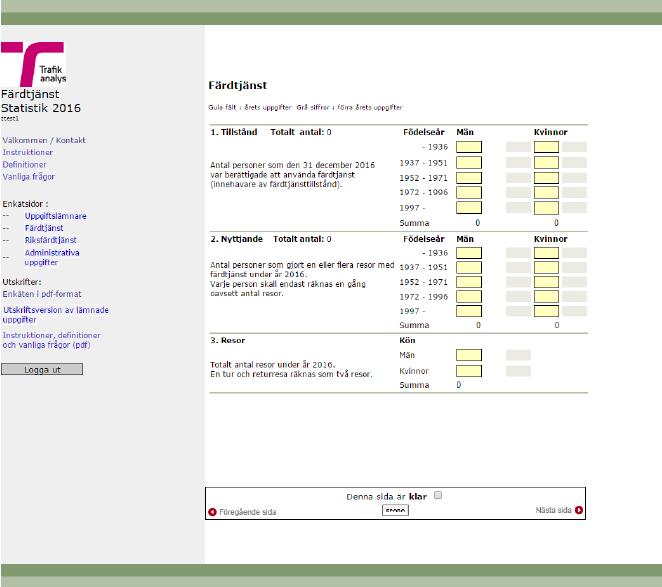The height and width of the screenshot is (587, 662).
Task: Click the 'Färdtjänst Statistik 2016' sidebar title
Action: (x=41, y=101)
